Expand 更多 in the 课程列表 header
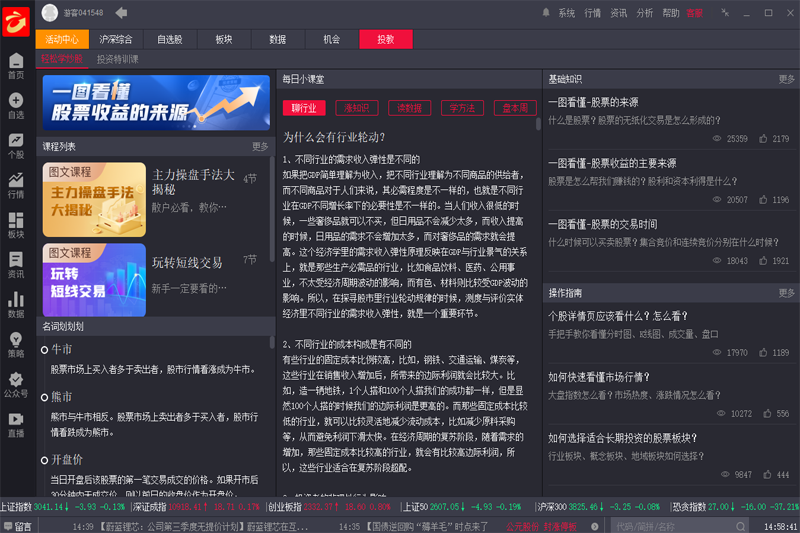Screen dimensions: 800x533 coord(260,146)
